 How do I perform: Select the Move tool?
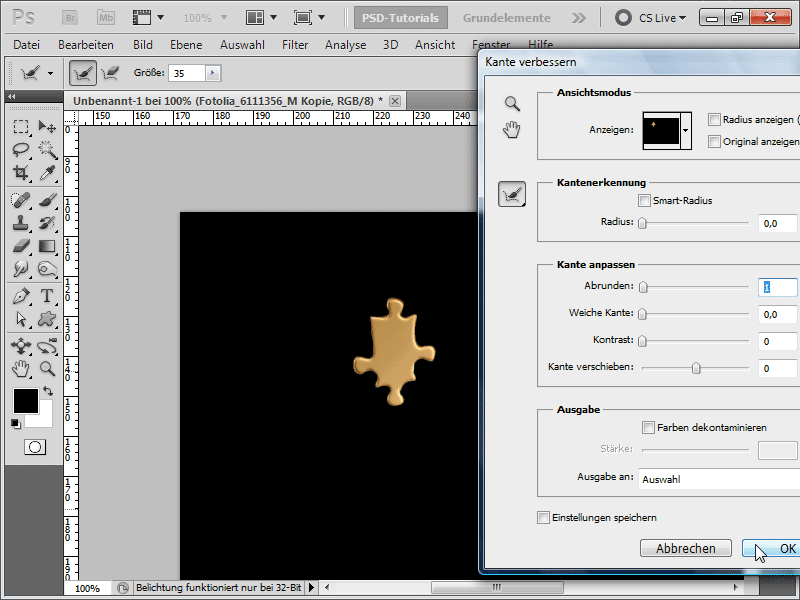pos(47,126)
